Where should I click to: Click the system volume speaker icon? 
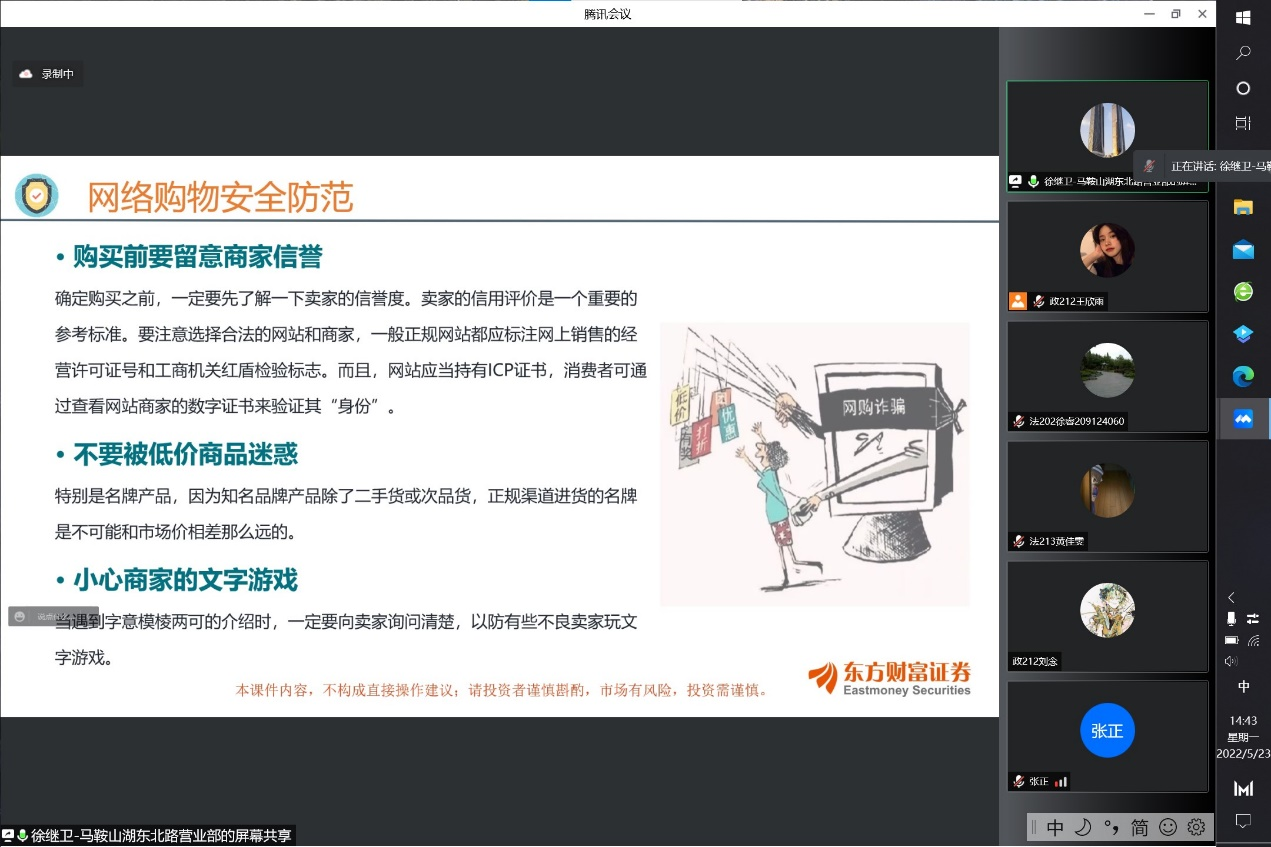(1231, 661)
